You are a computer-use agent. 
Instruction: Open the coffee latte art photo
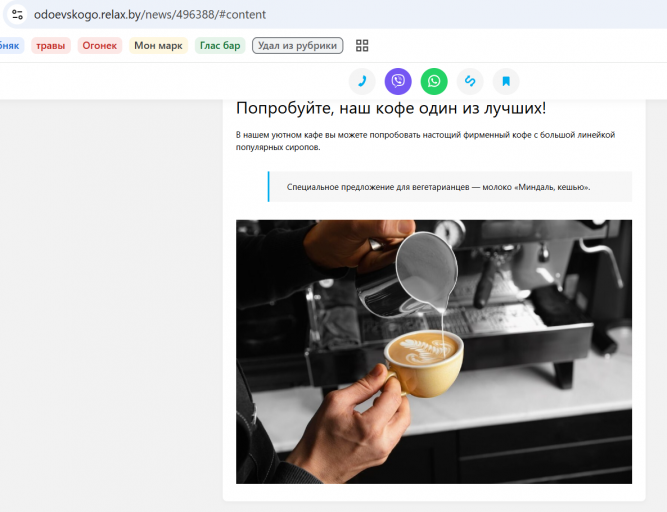coord(434,352)
